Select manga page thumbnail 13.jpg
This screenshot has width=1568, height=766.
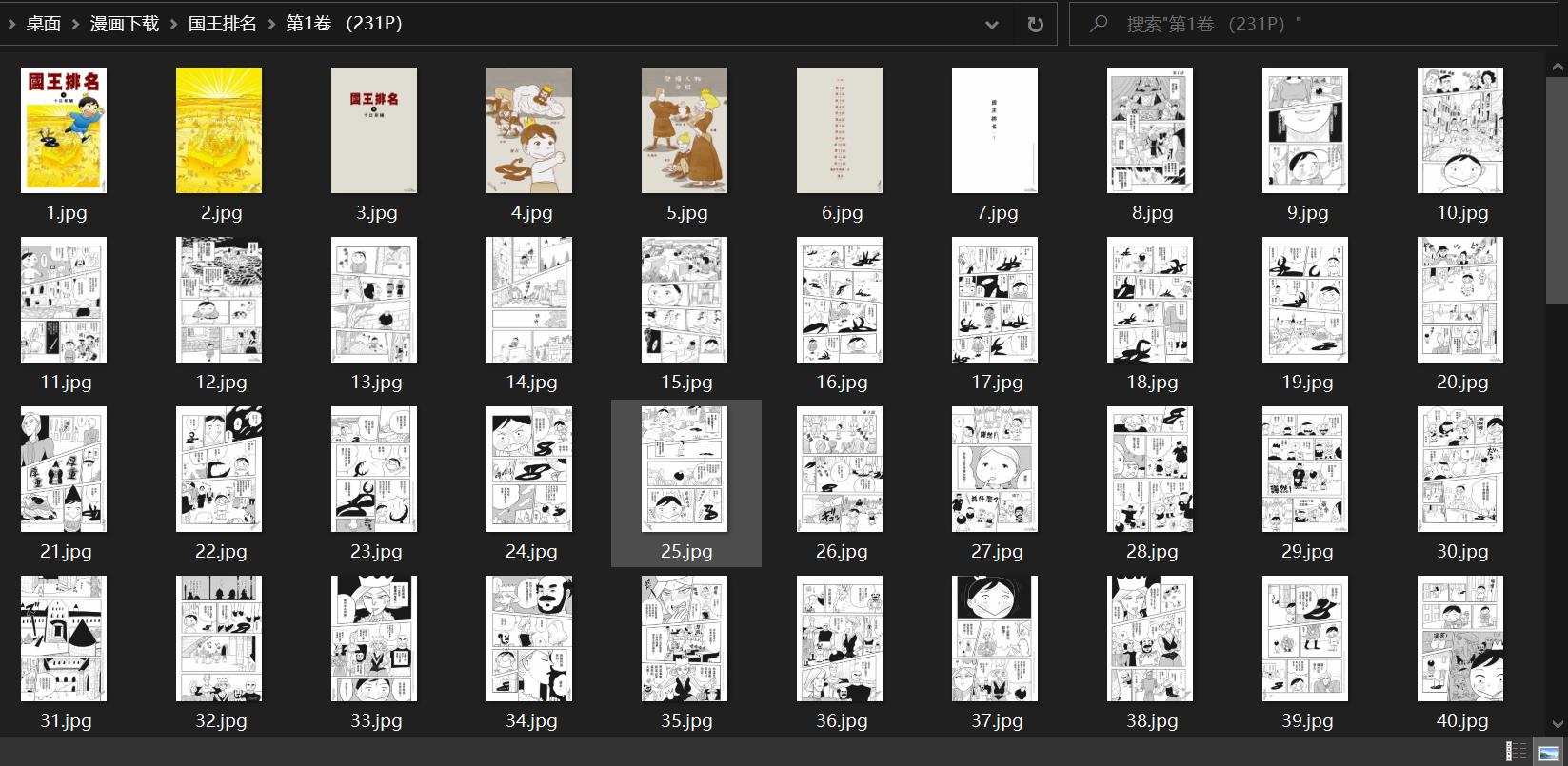(x=375, y=300)
